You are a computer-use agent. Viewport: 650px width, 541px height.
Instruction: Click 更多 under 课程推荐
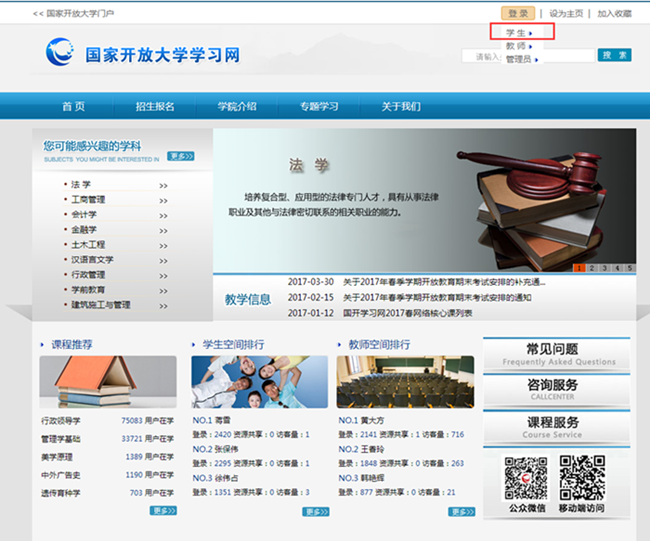point(163,511)
